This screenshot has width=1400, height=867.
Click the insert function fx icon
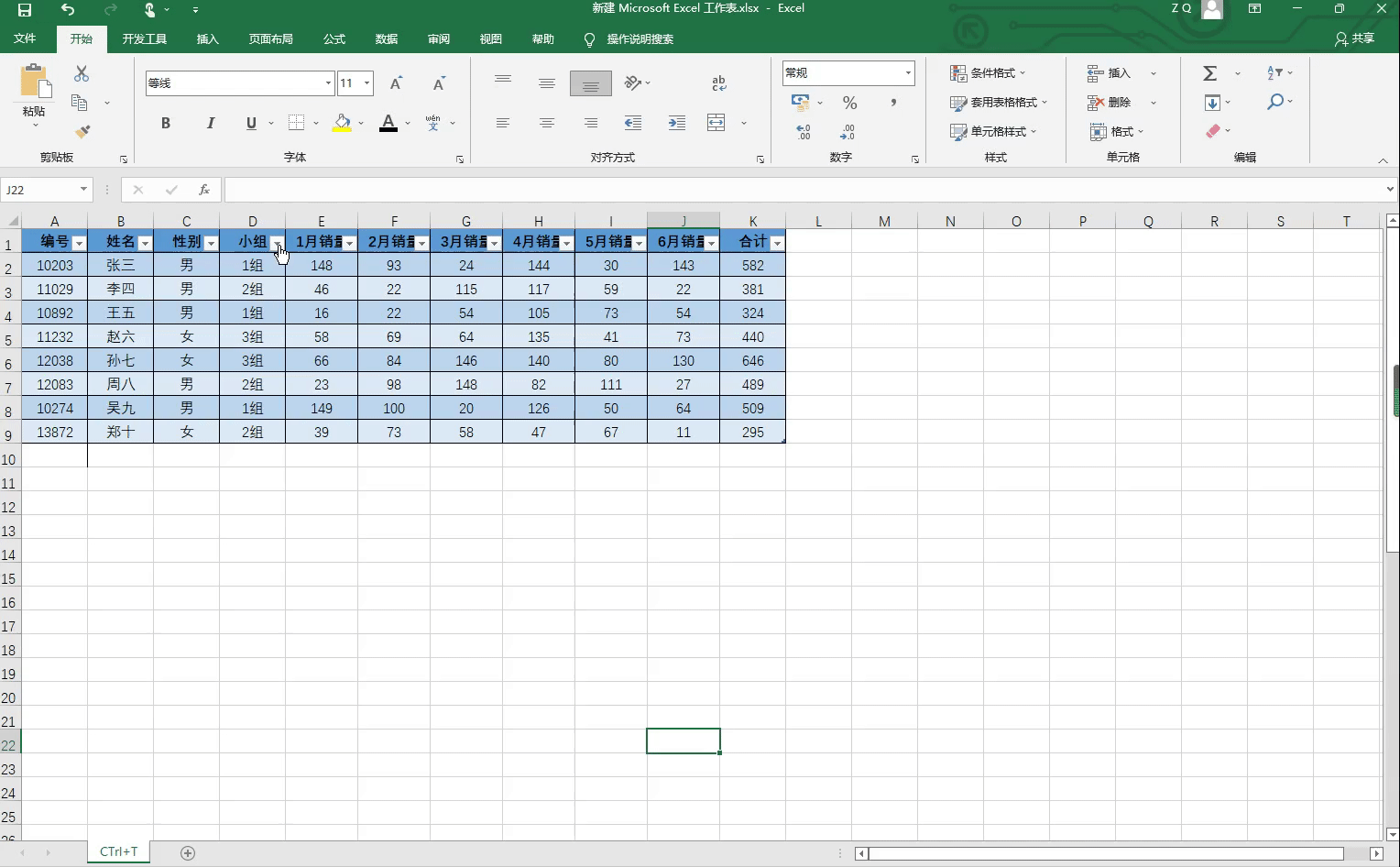point(204,190)
